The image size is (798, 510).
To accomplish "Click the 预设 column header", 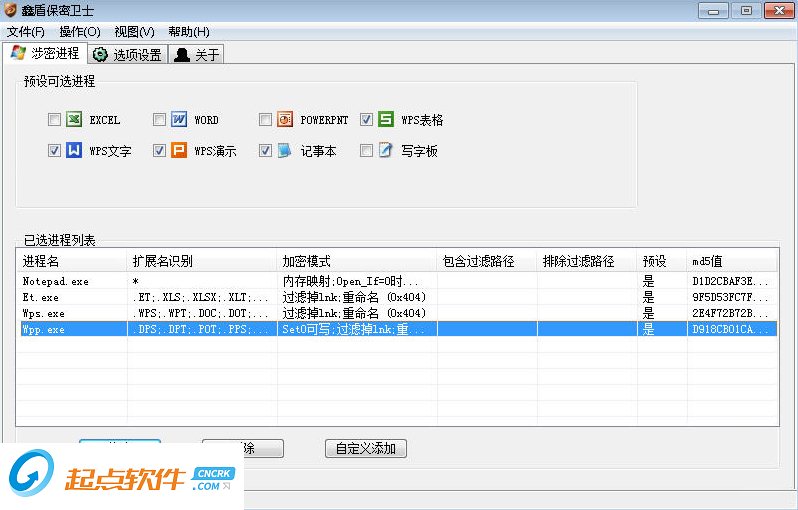I will coord(662,261).
